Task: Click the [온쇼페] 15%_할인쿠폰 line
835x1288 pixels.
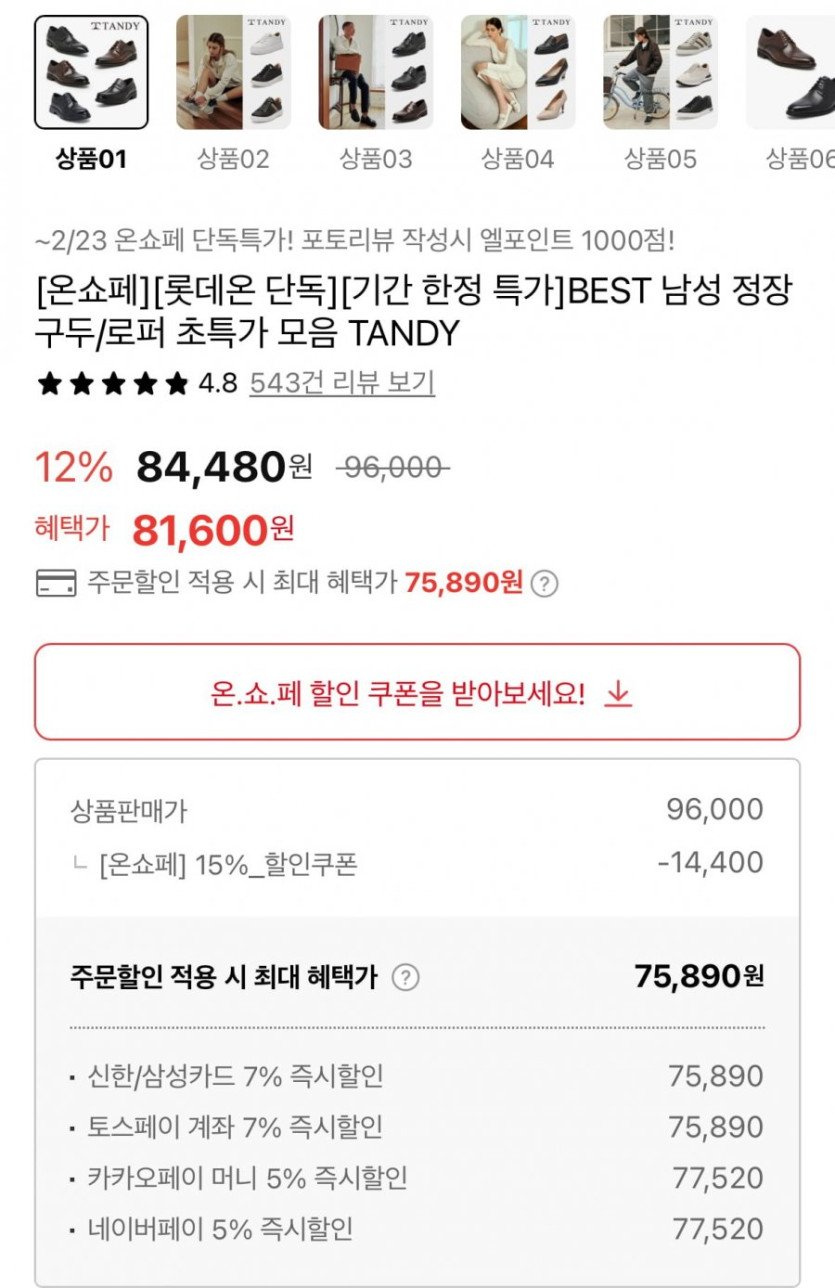Action: [x=228, y=863]
